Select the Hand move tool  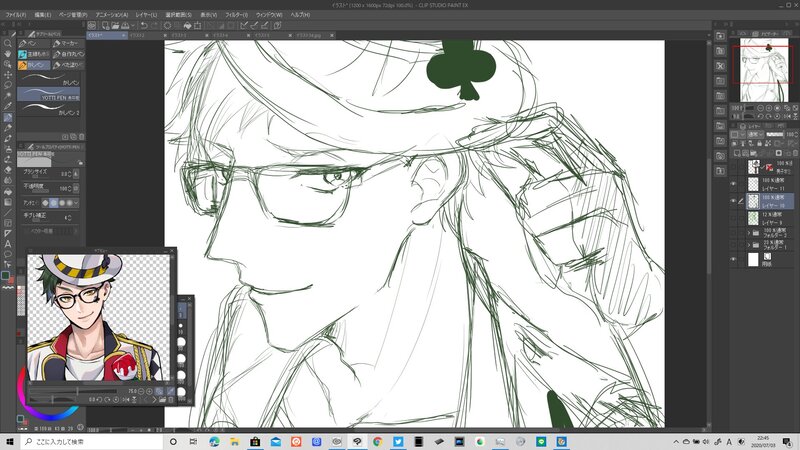[8, 54]
